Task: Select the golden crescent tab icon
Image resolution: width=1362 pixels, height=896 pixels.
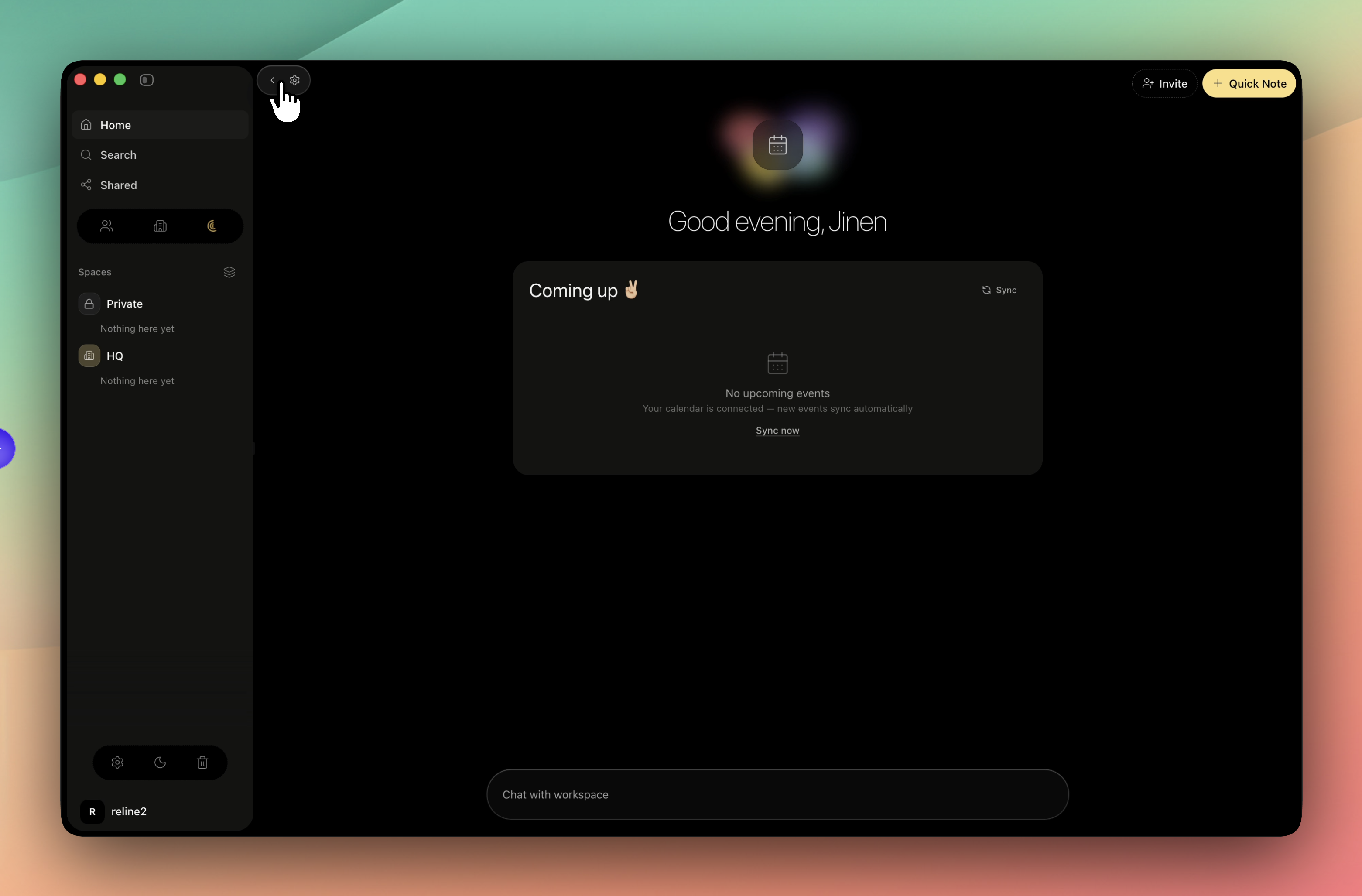Action: (x=212, y=226)
